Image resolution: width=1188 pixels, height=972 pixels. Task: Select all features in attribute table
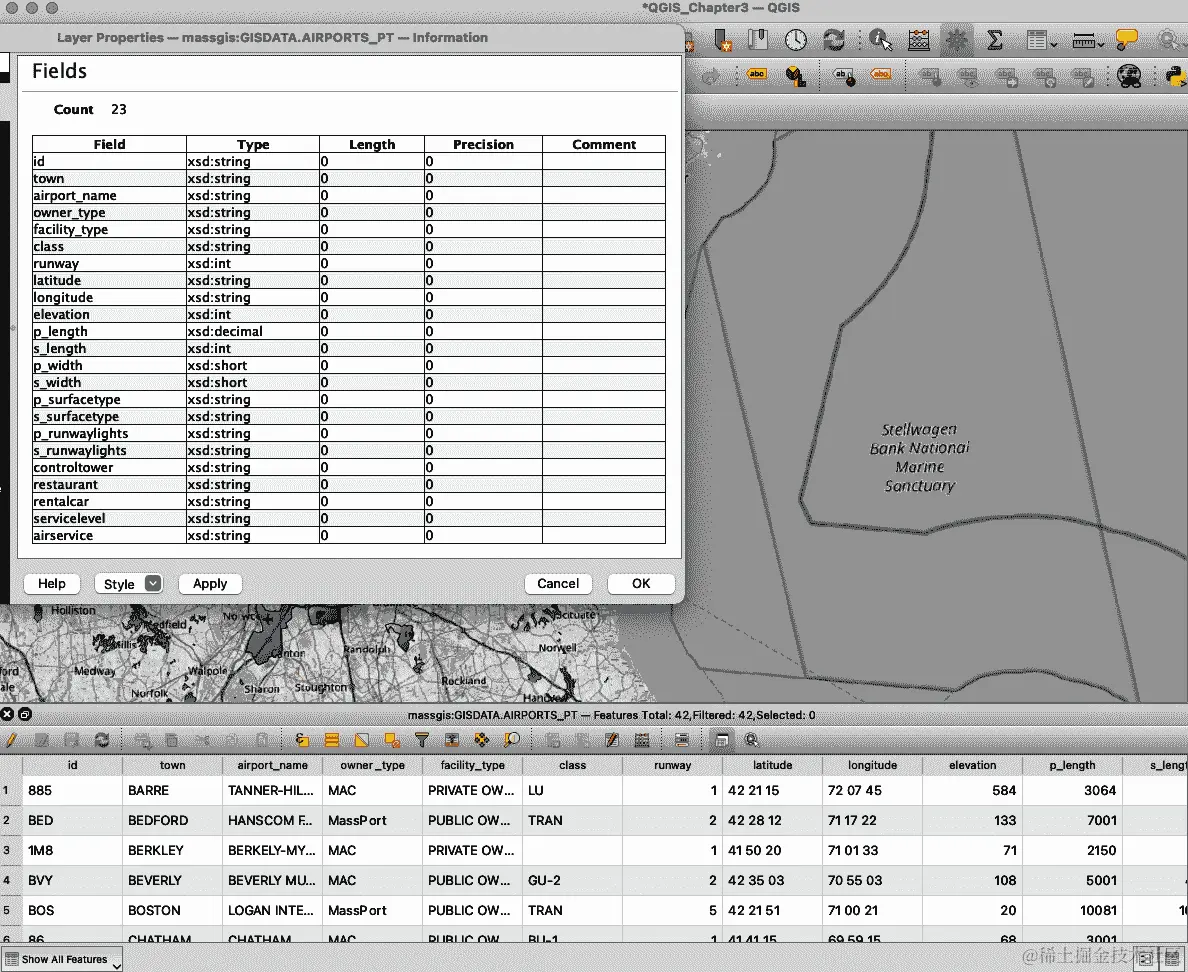(331, 740)
